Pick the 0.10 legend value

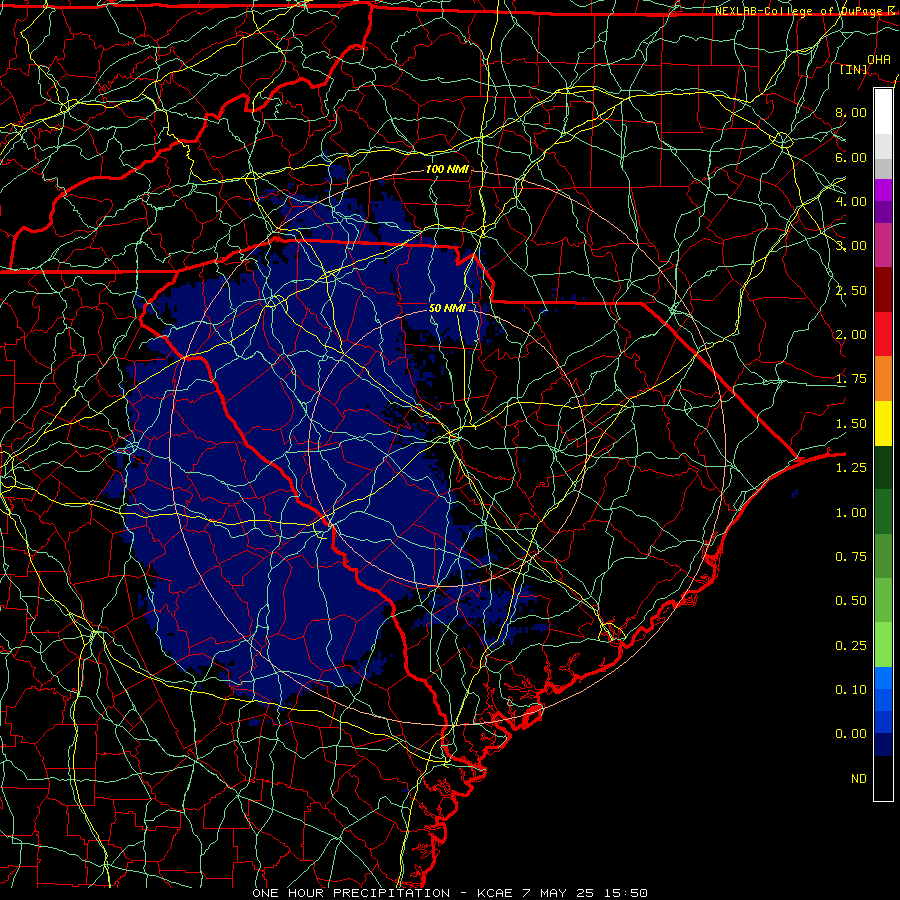(x=851, y=690)
